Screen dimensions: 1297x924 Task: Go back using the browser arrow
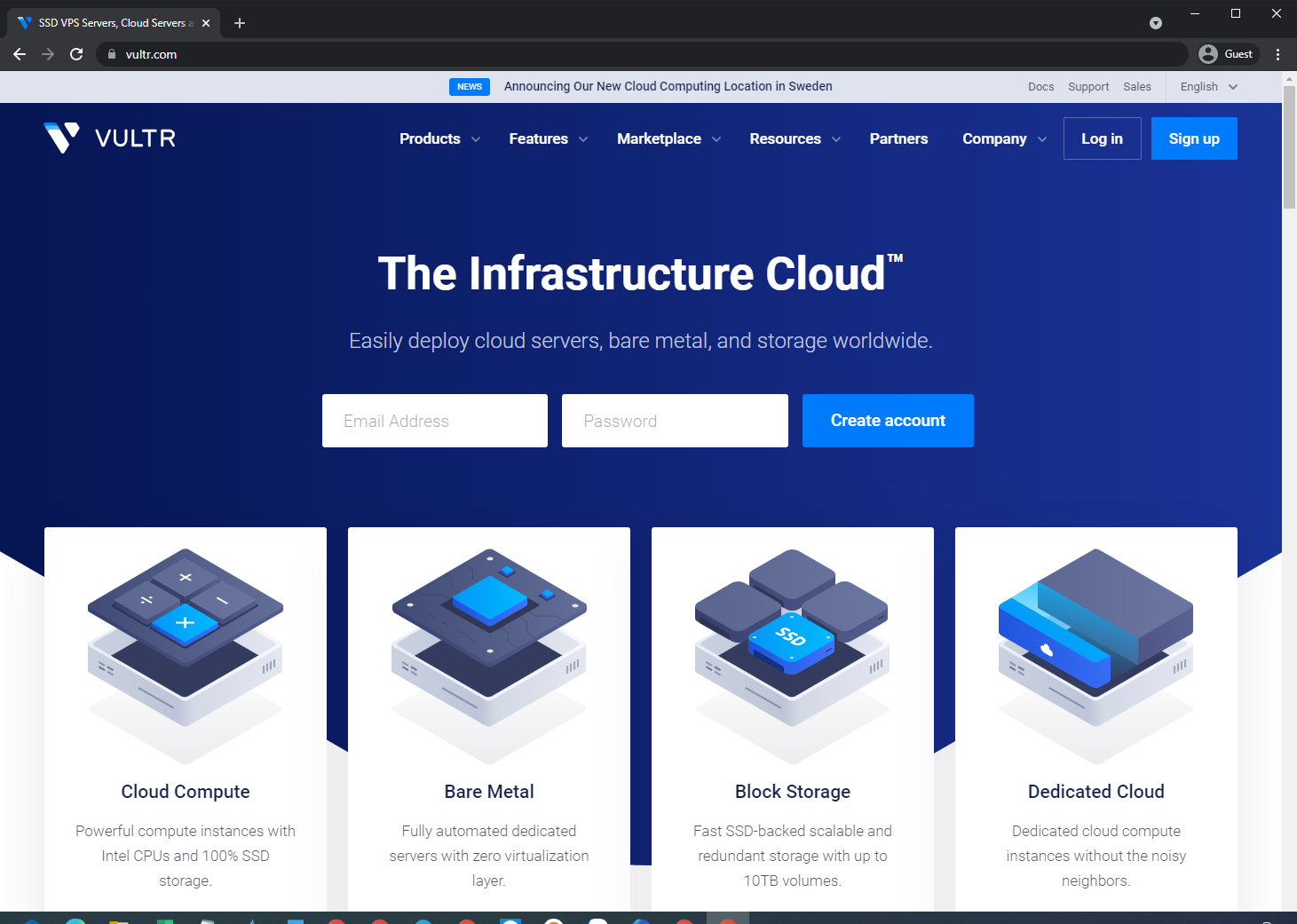tap(20, 54)
